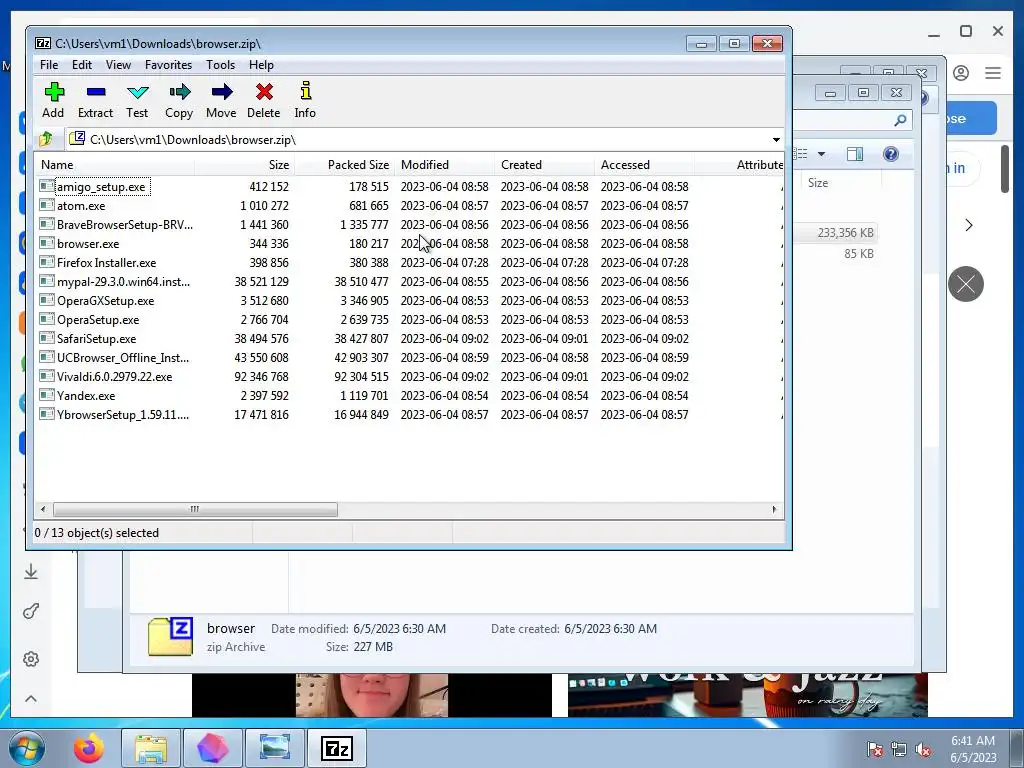Sort by the Name column header
Screen dimensions: 1024x768
tap(115, 165)
